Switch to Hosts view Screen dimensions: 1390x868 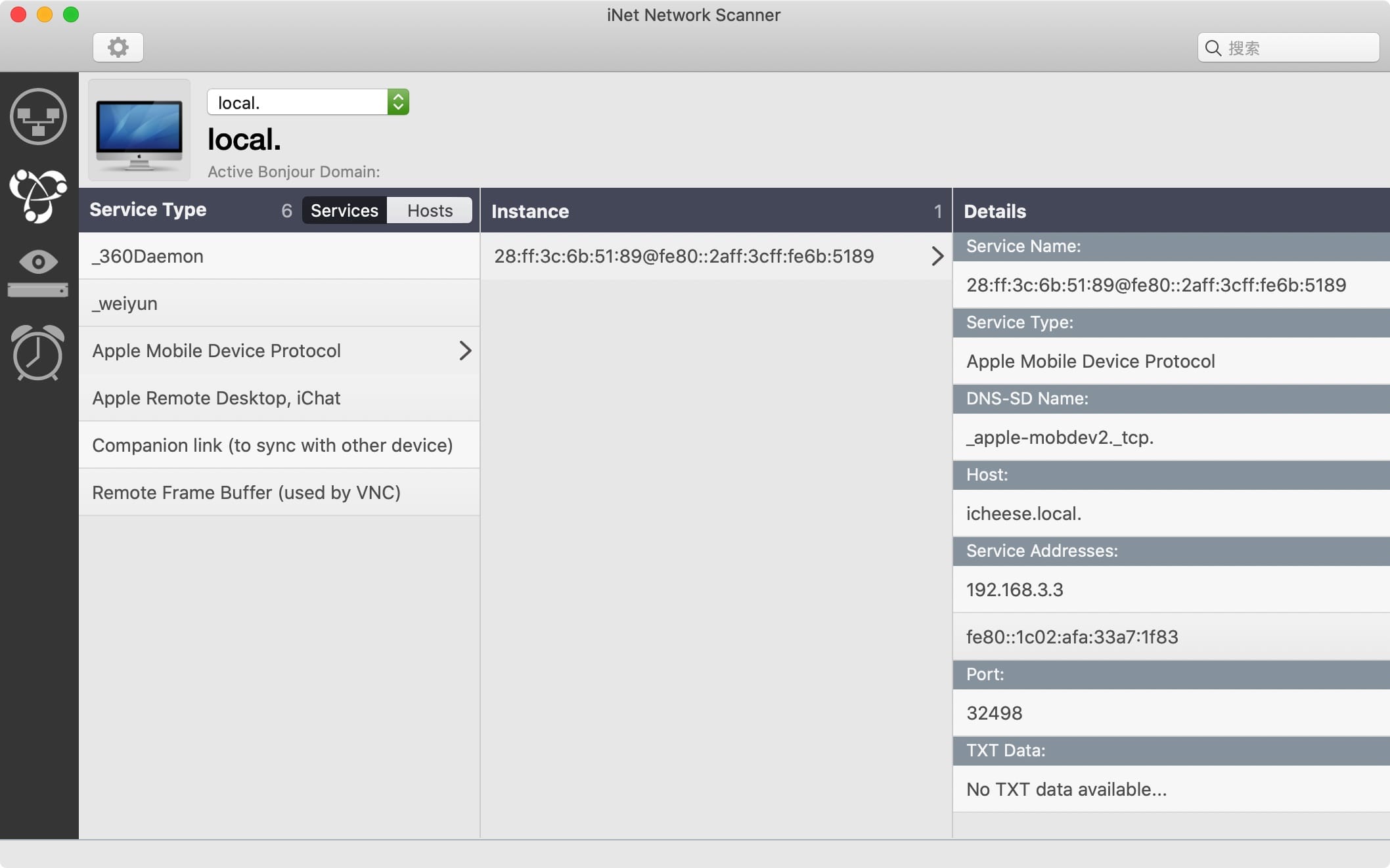[430, 211]
